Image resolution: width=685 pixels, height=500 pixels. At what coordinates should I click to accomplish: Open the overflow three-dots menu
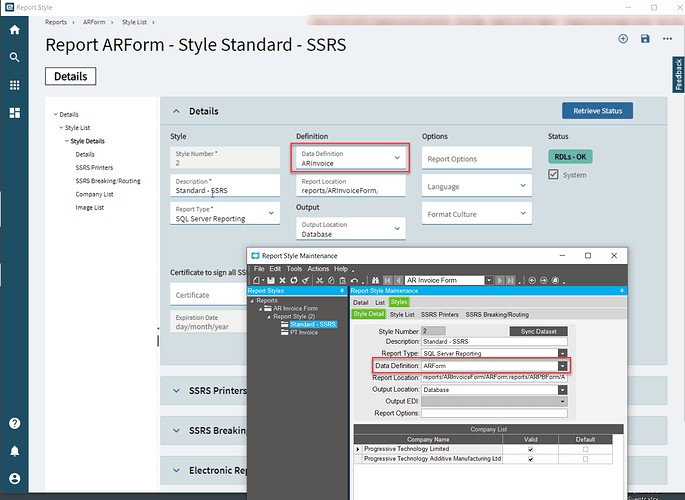coord(667,38)
